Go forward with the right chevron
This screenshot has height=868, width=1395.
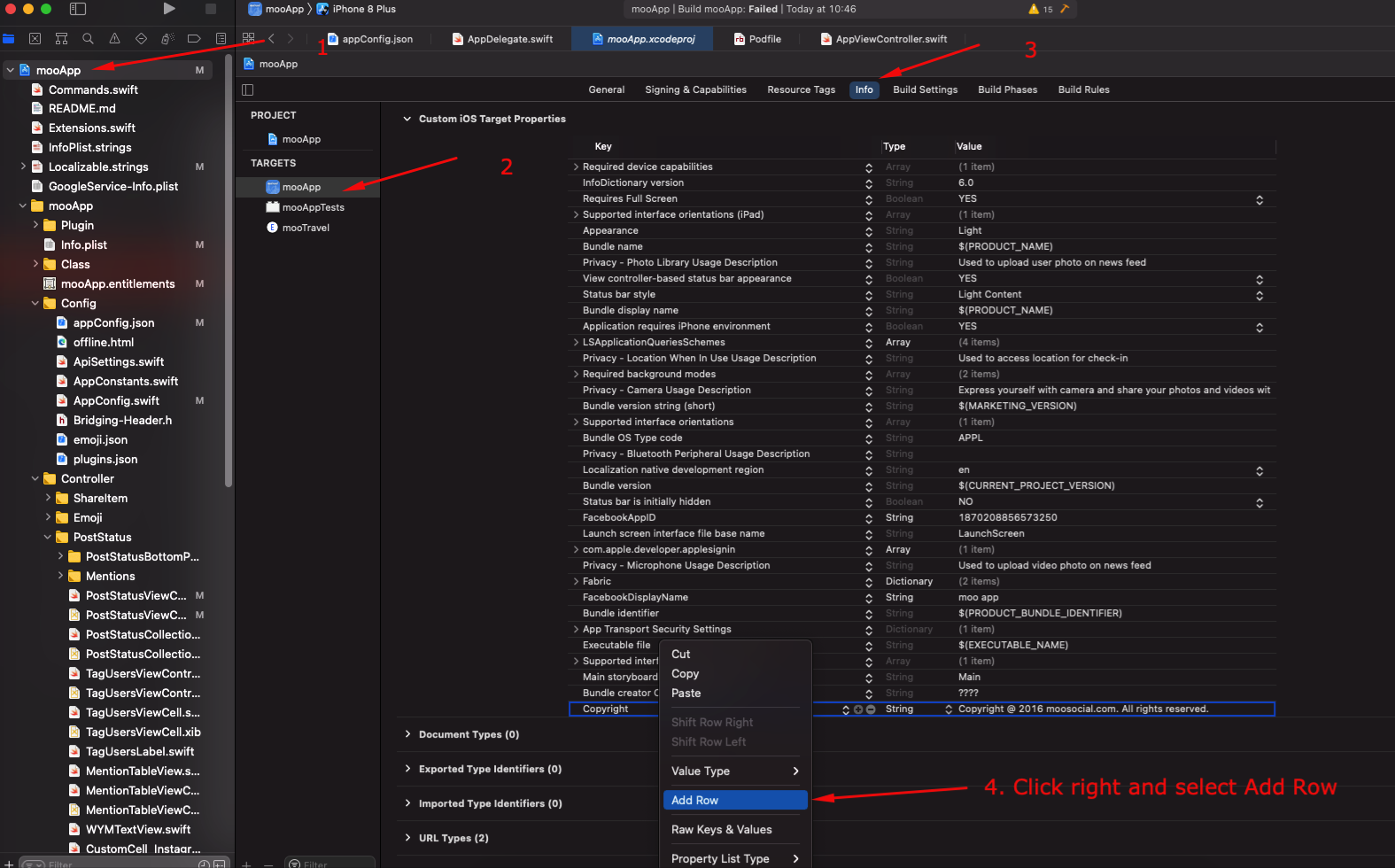tap(290, 39)
